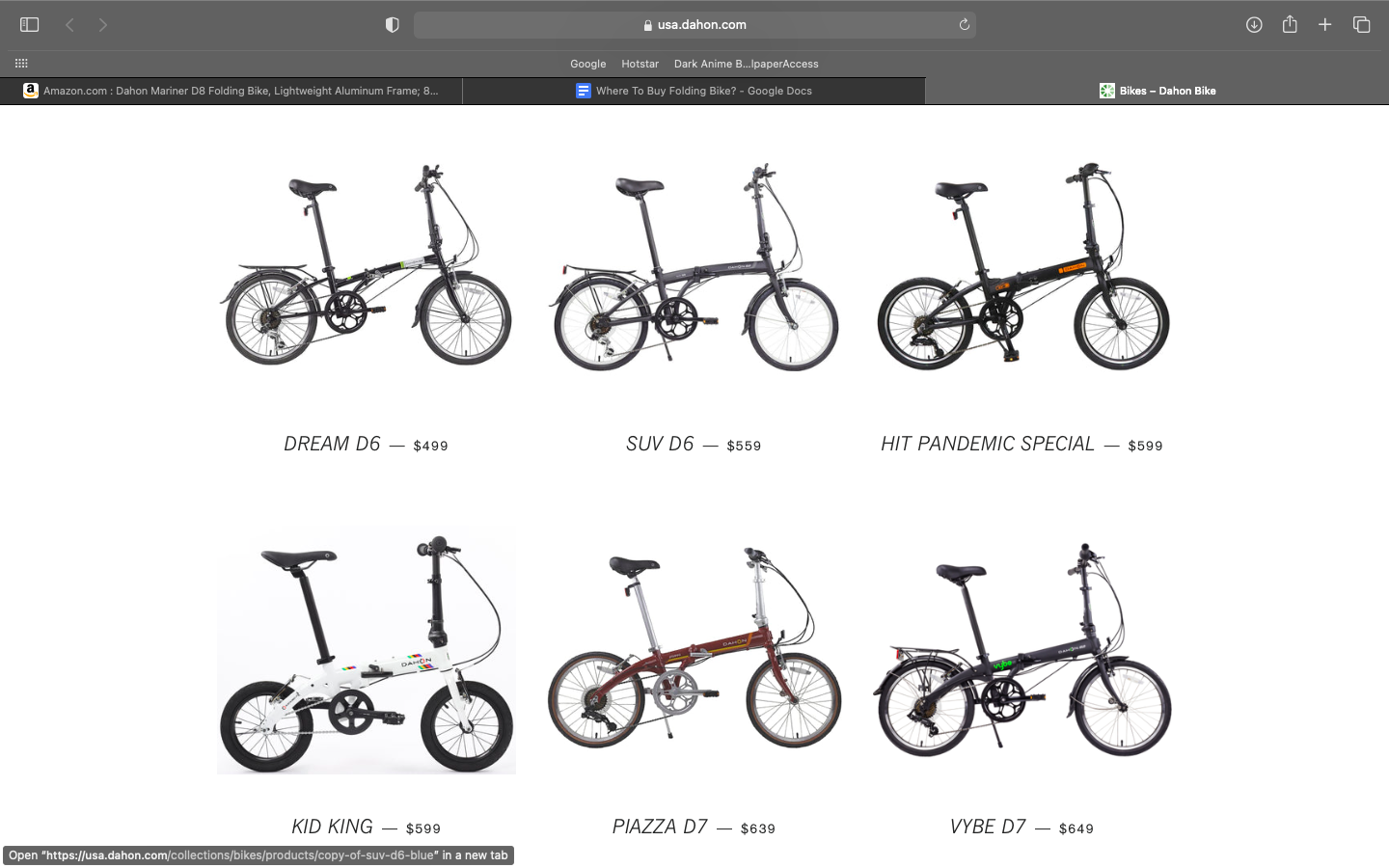Click the usa.dahon.com address bar

694,24
